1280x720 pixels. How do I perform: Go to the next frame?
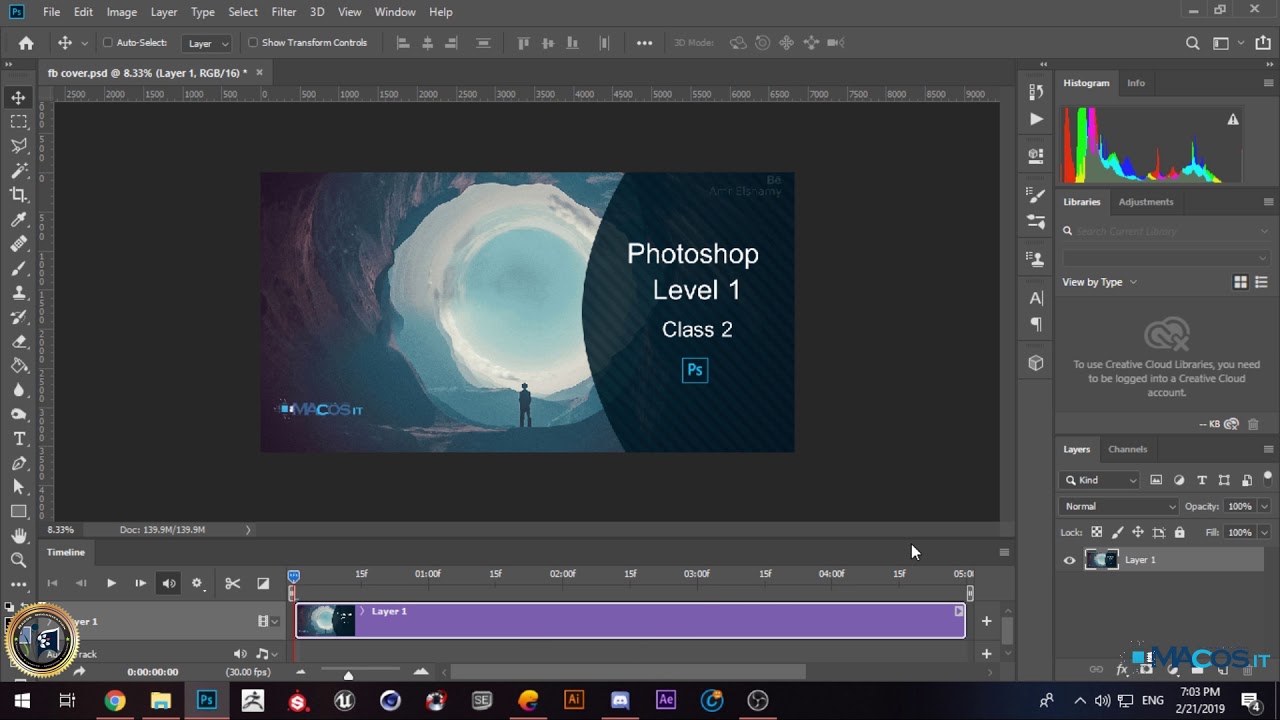pos(140,583)
